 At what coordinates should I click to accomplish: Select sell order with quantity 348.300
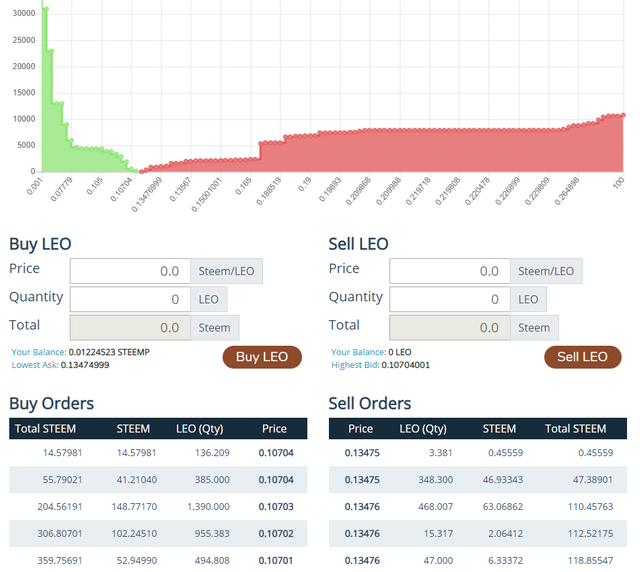(x=478, y=480)
